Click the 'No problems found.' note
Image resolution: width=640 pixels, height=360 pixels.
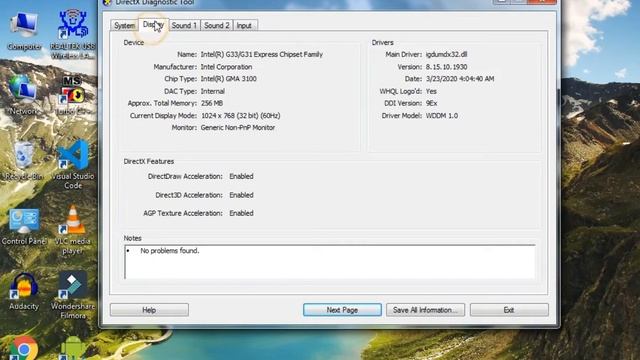click(x=170, y=251)
